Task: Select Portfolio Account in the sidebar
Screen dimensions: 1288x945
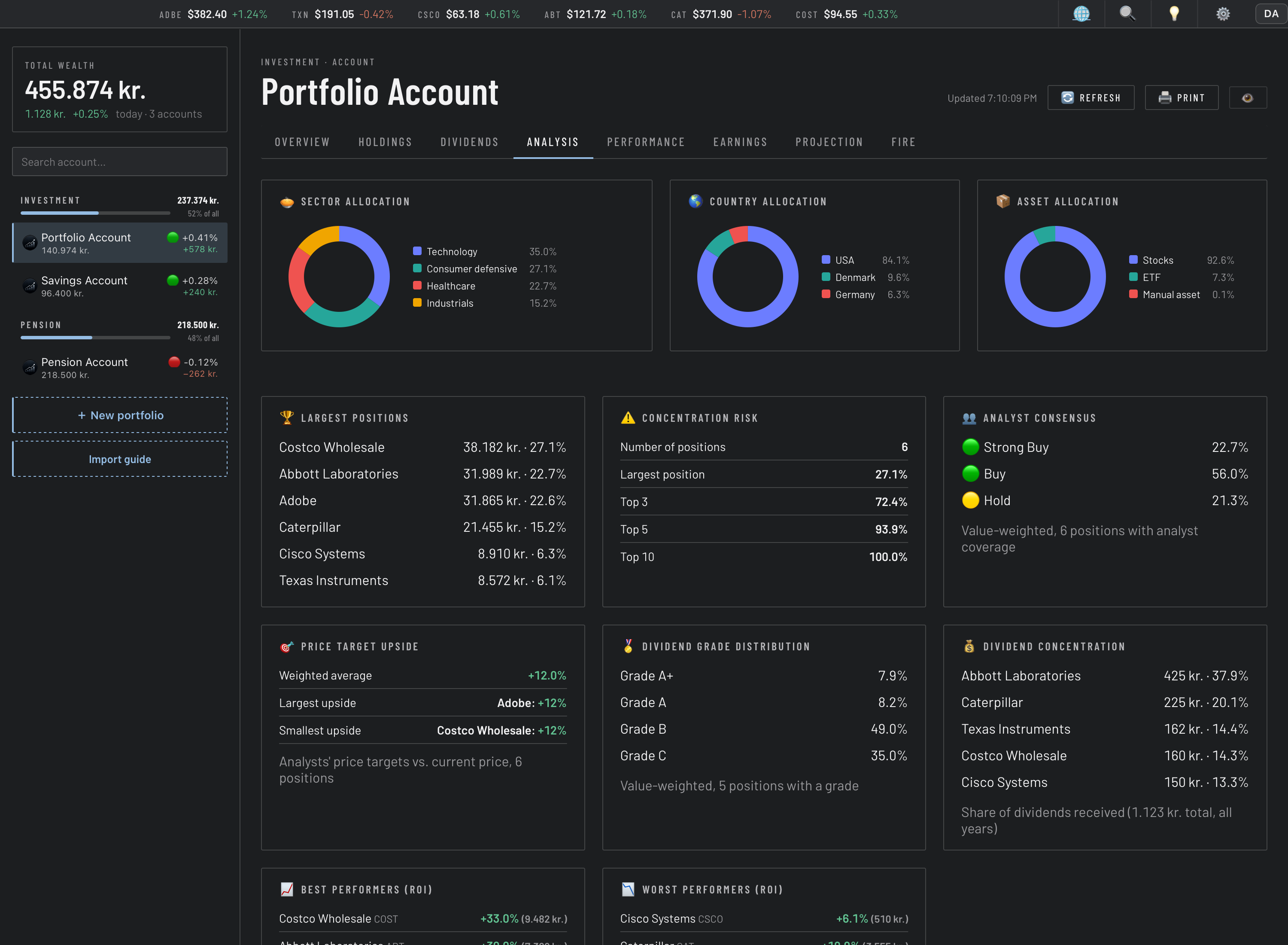Action: (x=119, y=243)
